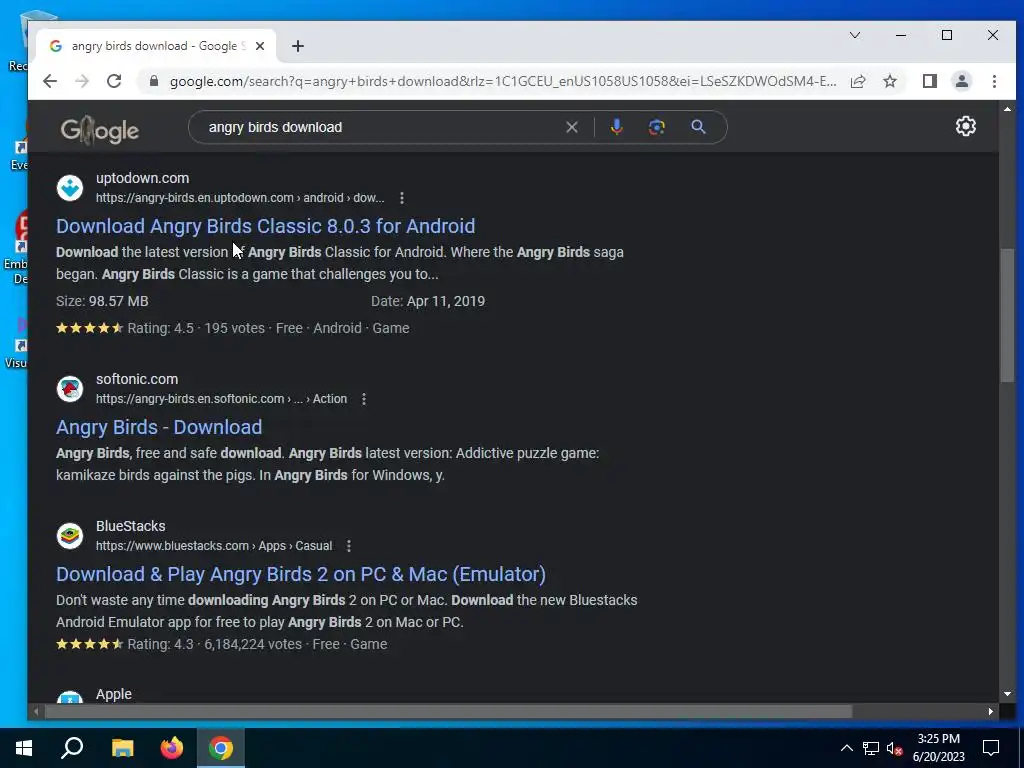Open muted volume tray icon
Viewport: 1024px width, 768px height.
895,748
